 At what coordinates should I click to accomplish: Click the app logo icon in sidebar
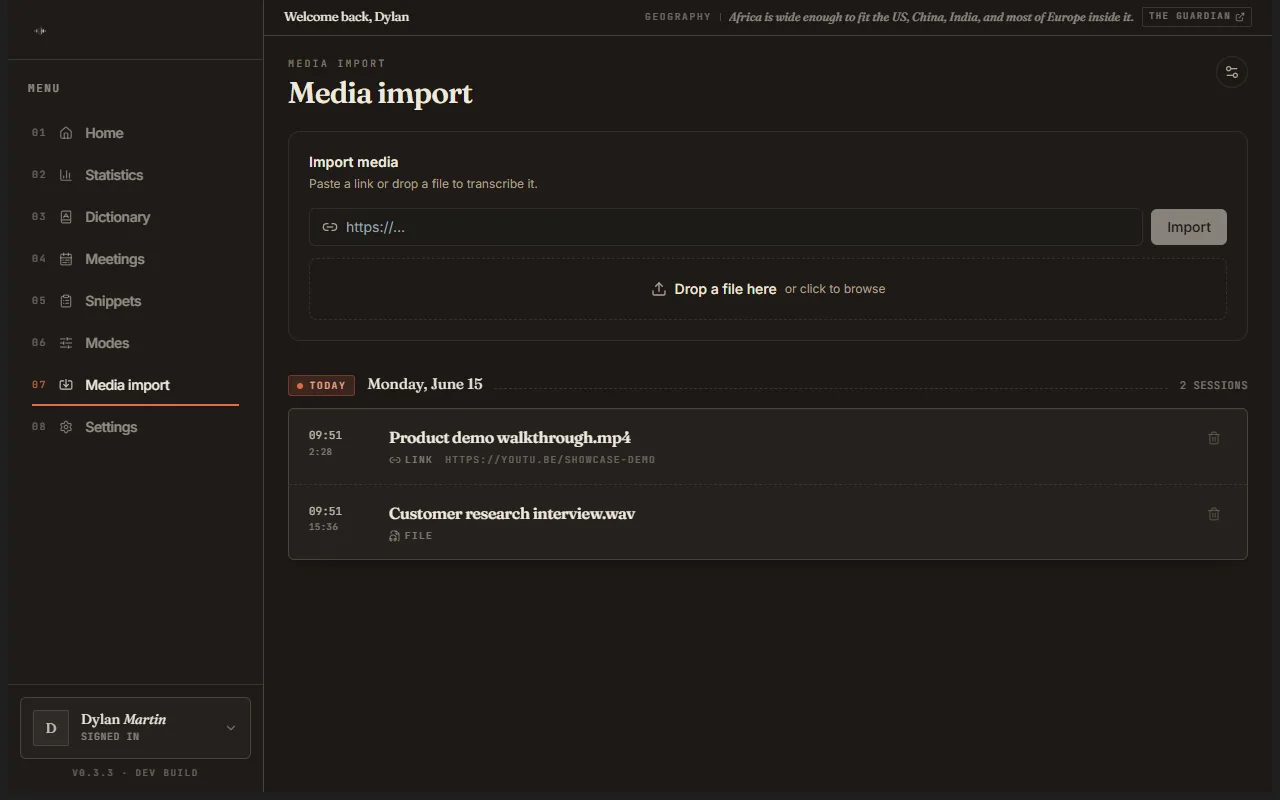click(40, 31)
